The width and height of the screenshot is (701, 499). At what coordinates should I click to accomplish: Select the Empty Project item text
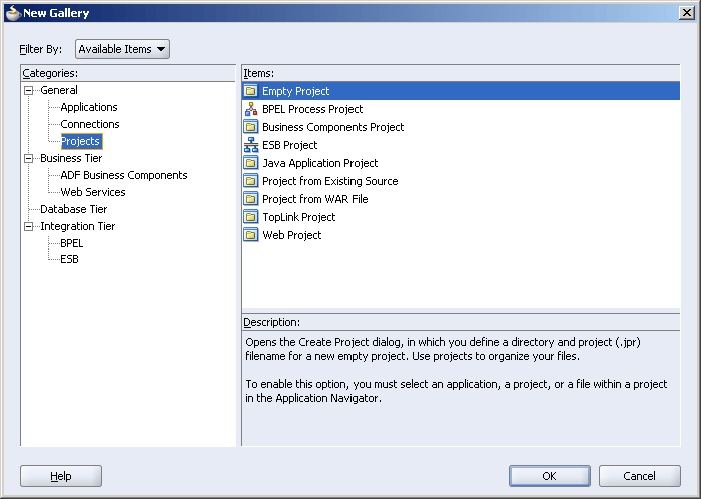pos(296,91)
